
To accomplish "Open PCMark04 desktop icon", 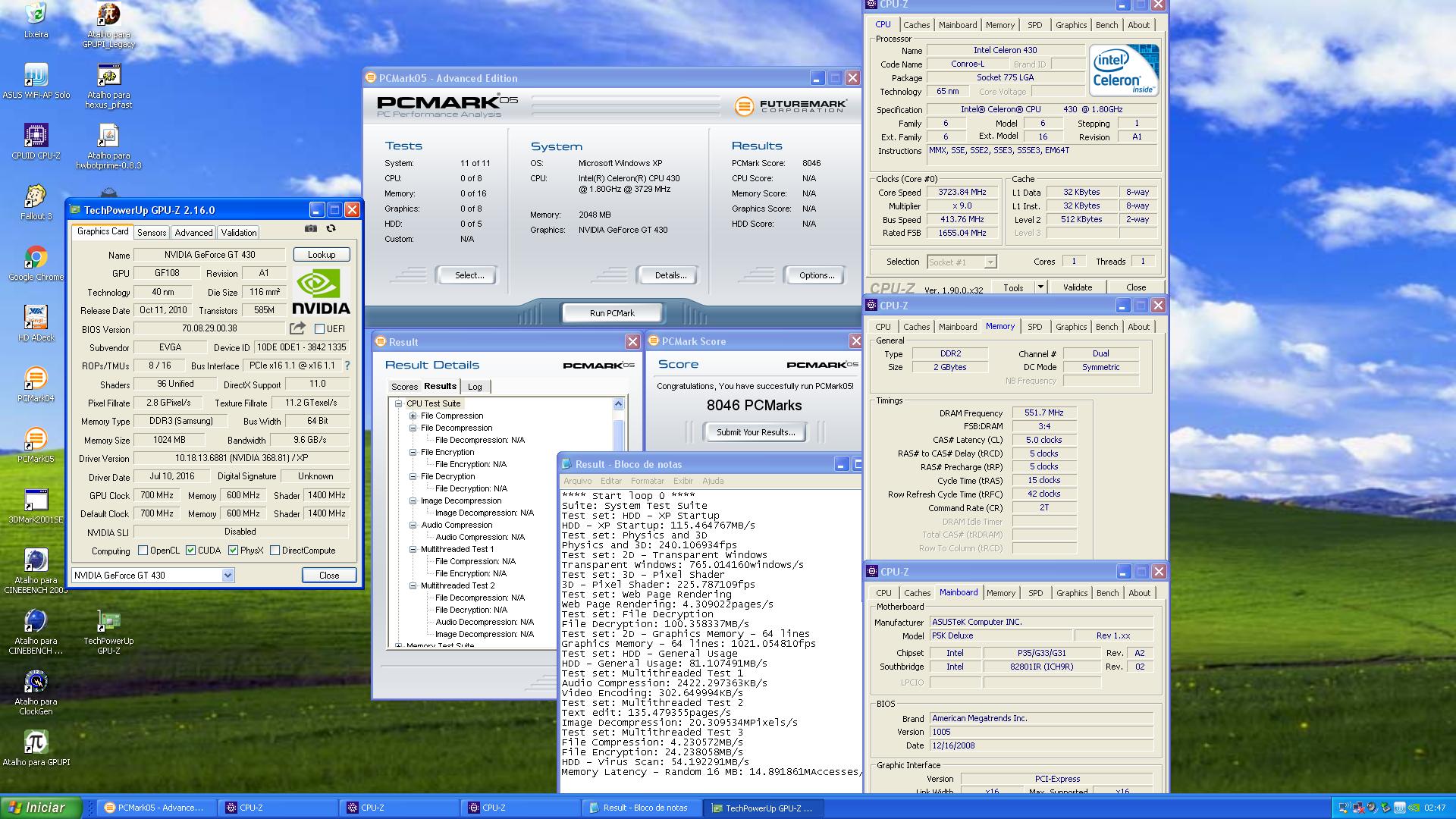I will point(36,384).
